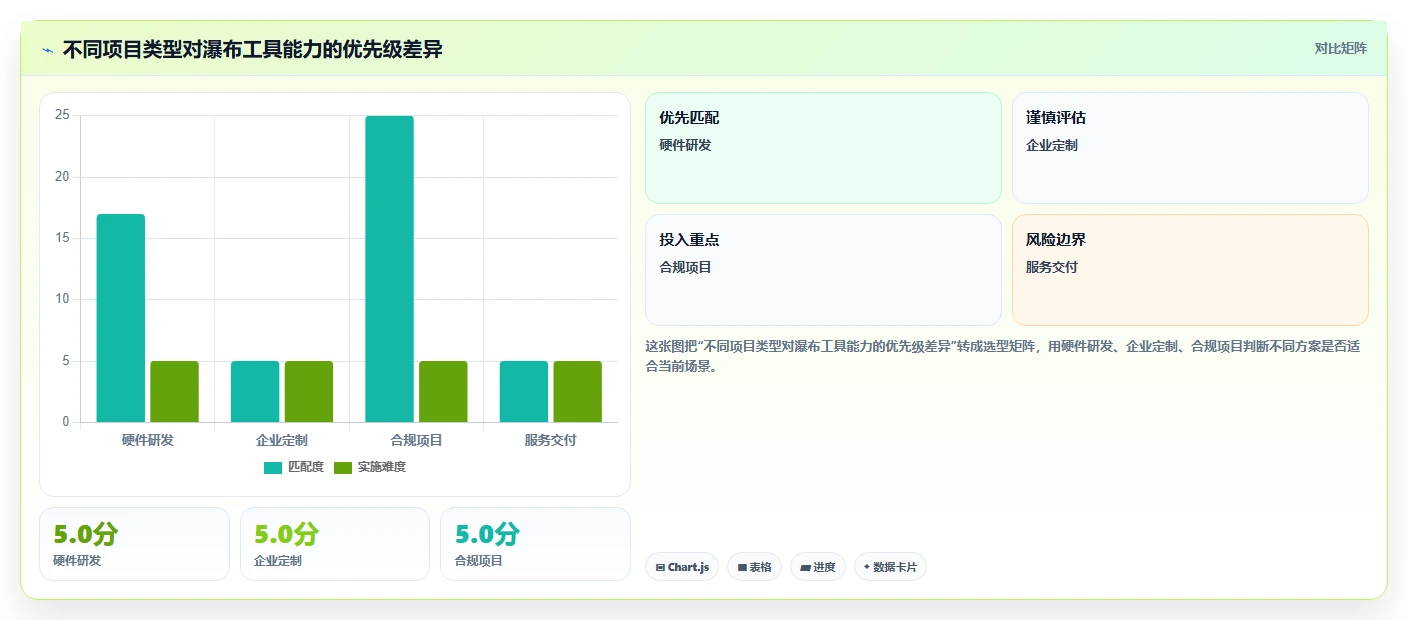1408x620 pixels.
Task: Click the green 实施难度 legend color box
Action: [x=343, y=468]
